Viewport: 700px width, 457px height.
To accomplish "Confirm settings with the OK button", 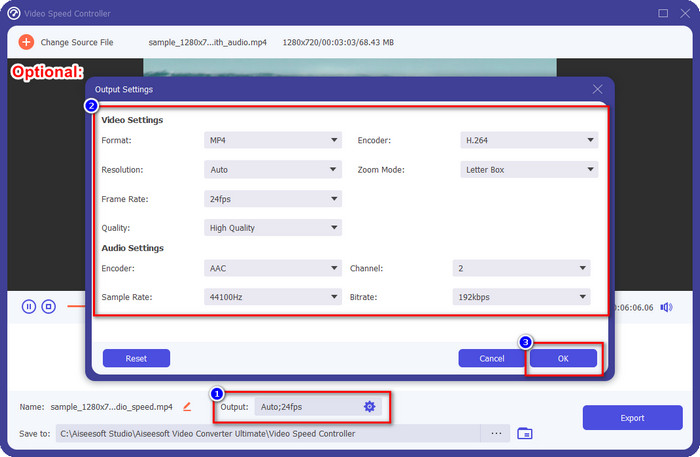I will click(563, 358).
